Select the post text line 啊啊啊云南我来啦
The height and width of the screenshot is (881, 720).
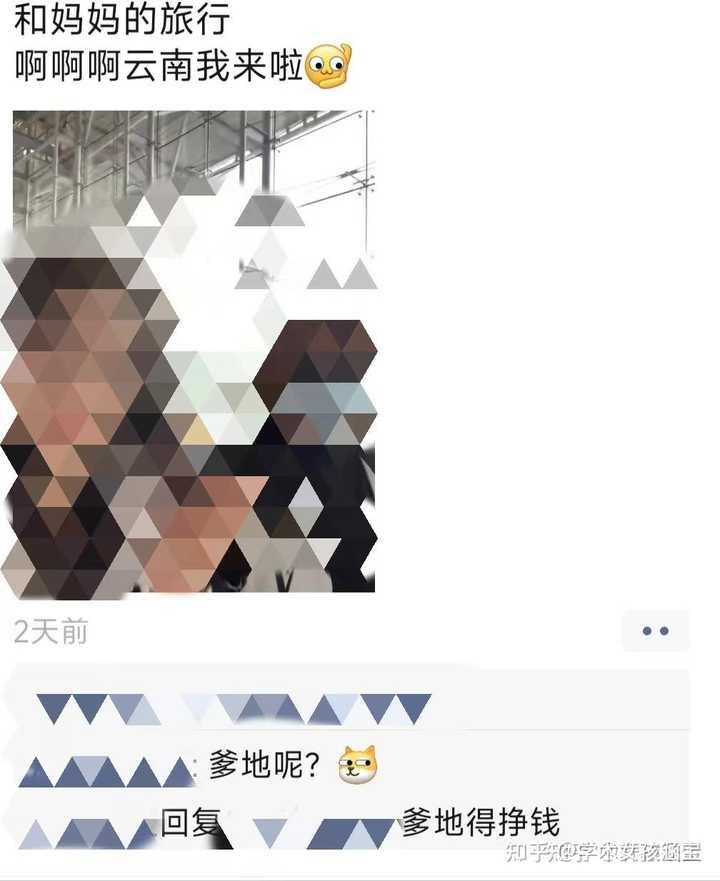[x=159, y=66]
